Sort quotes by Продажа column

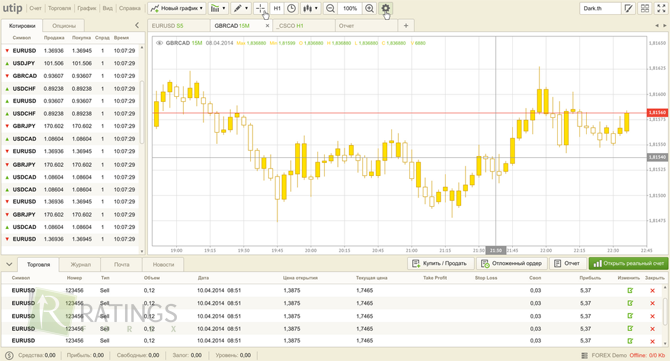click(x=54, y=38)
